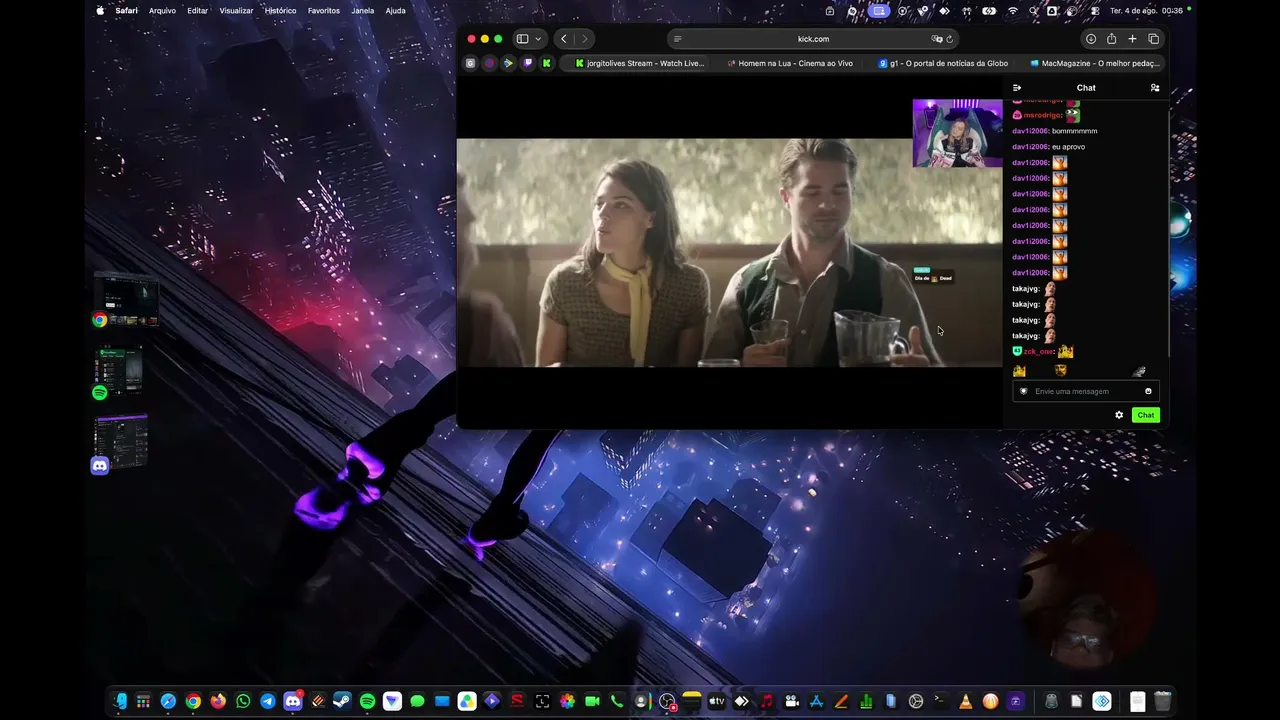Switch to the Homem na Lua tab
The width and height of the screenshot is (1280, 720).
(x=790, y=63)
